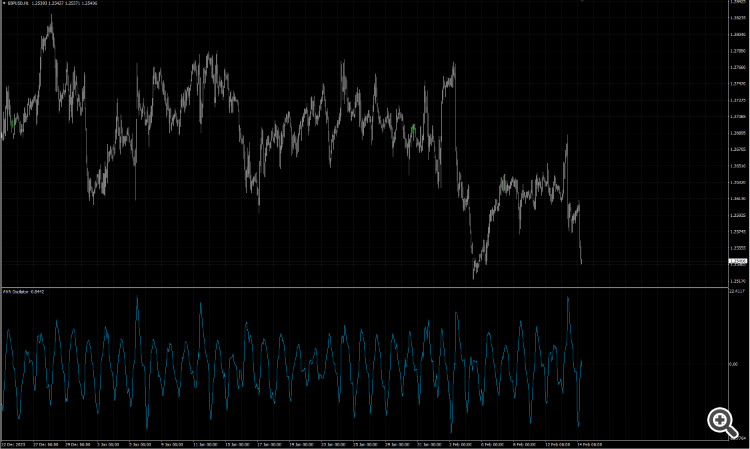This screenshot has width=750, height=449.
Task: Click the magnifier zoom-in icon
Action: pos(722,423)
